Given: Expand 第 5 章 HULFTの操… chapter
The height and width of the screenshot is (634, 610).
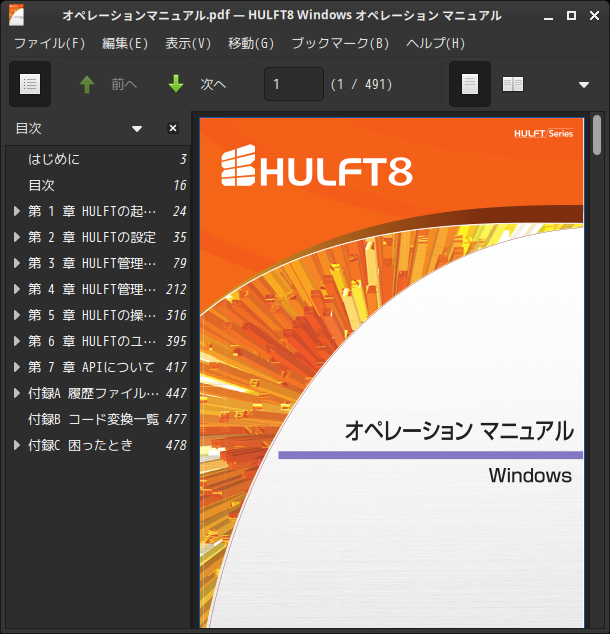Looking at the screenshot, I should (17, 315).
